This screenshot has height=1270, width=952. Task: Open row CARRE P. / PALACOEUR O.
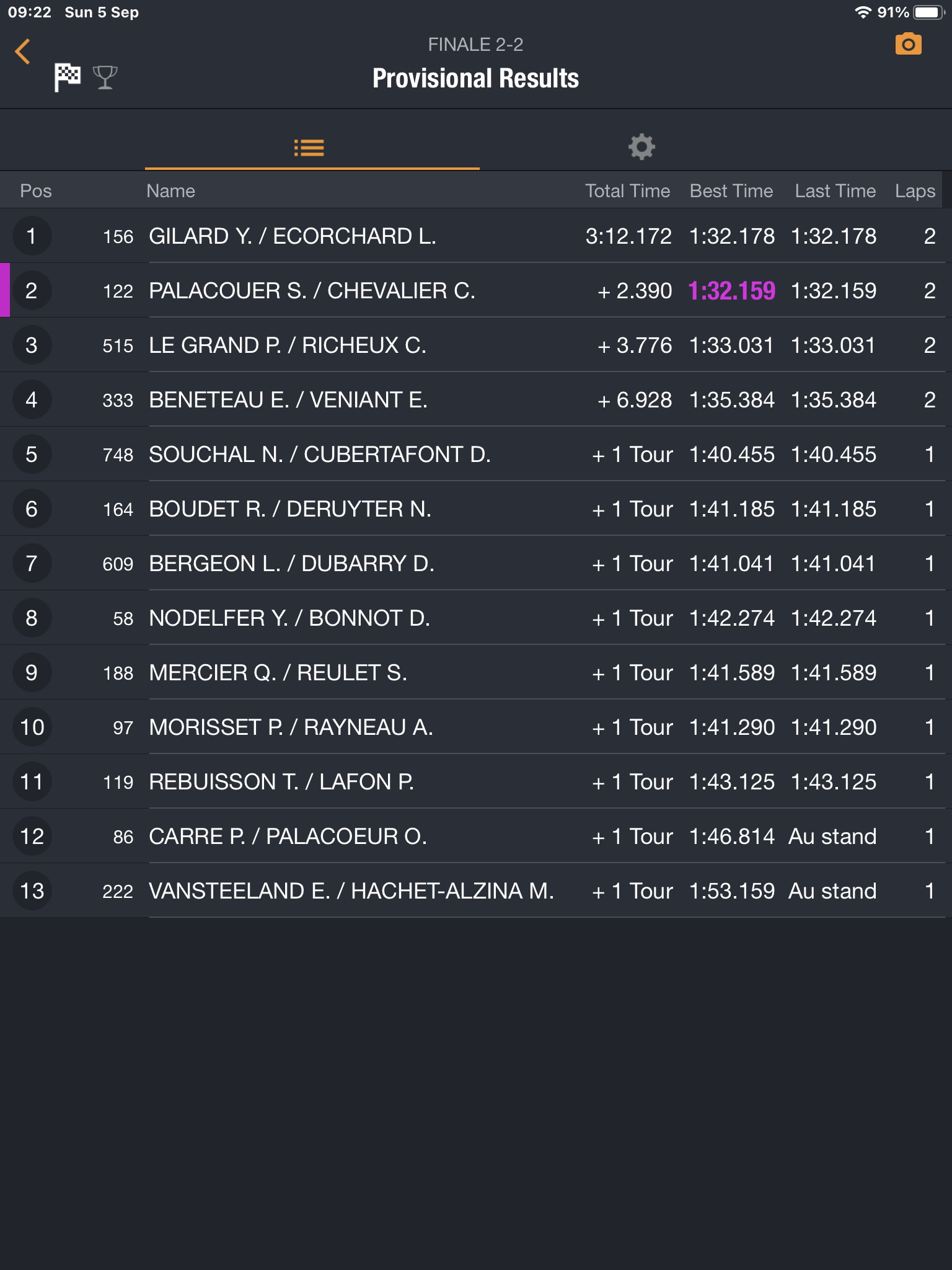tap(476, 836)
